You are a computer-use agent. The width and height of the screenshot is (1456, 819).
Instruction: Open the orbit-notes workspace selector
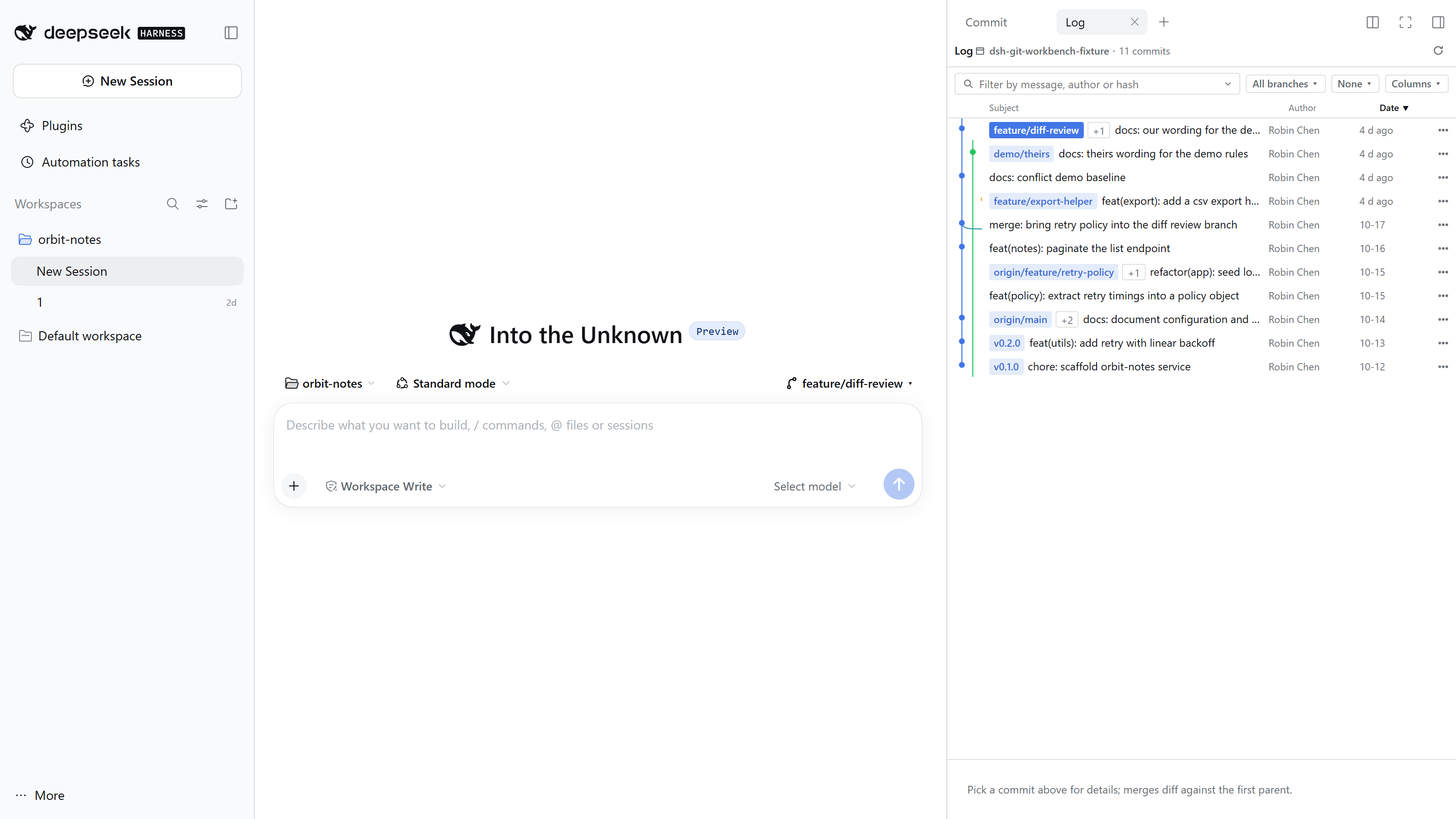tap(330, 383)
